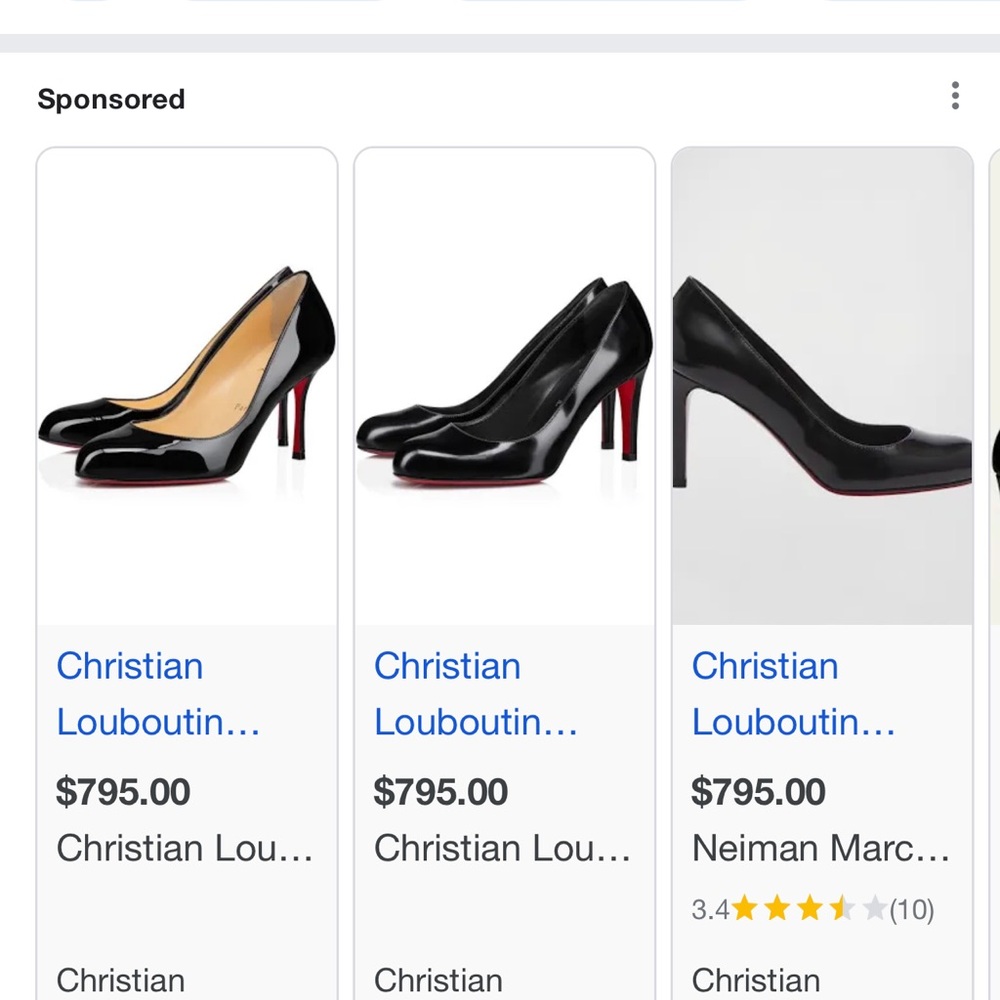This screenshot has width=1000, height=1000.
Task: Click the 3.4 star rating stars
Action: (808, 909)
